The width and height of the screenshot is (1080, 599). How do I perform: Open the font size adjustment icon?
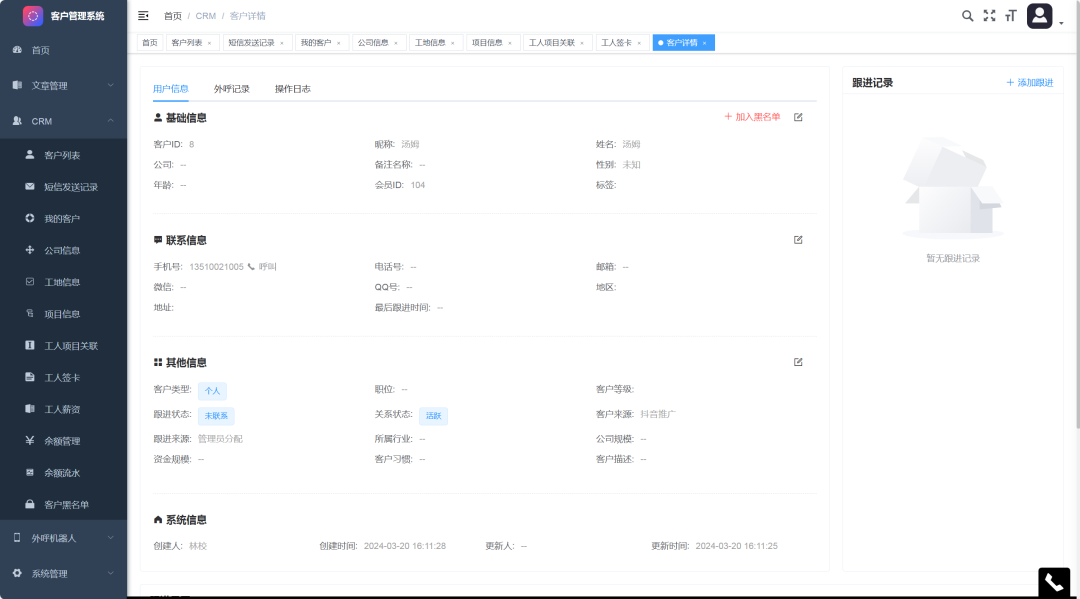[1010, 16]
